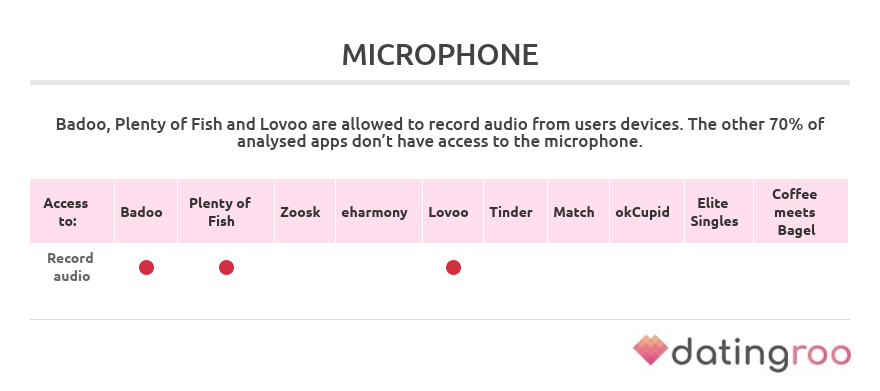
Task: Select the Tinder column header
Action: coord(515,211)
